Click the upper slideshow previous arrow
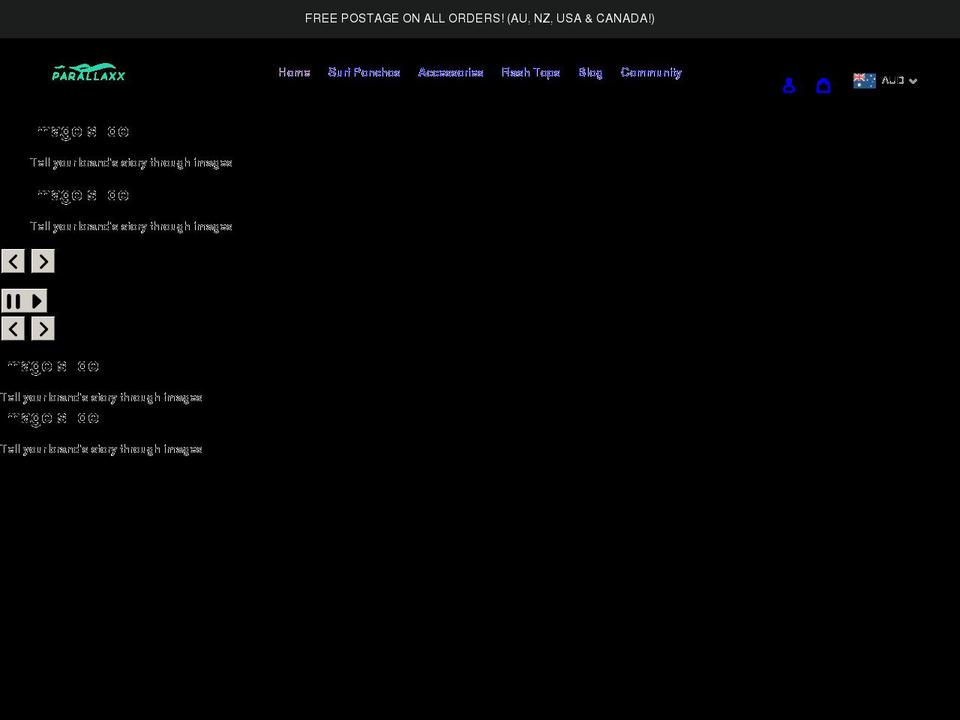The height and width of the screenshot is (720, 960). coord(13,260)
